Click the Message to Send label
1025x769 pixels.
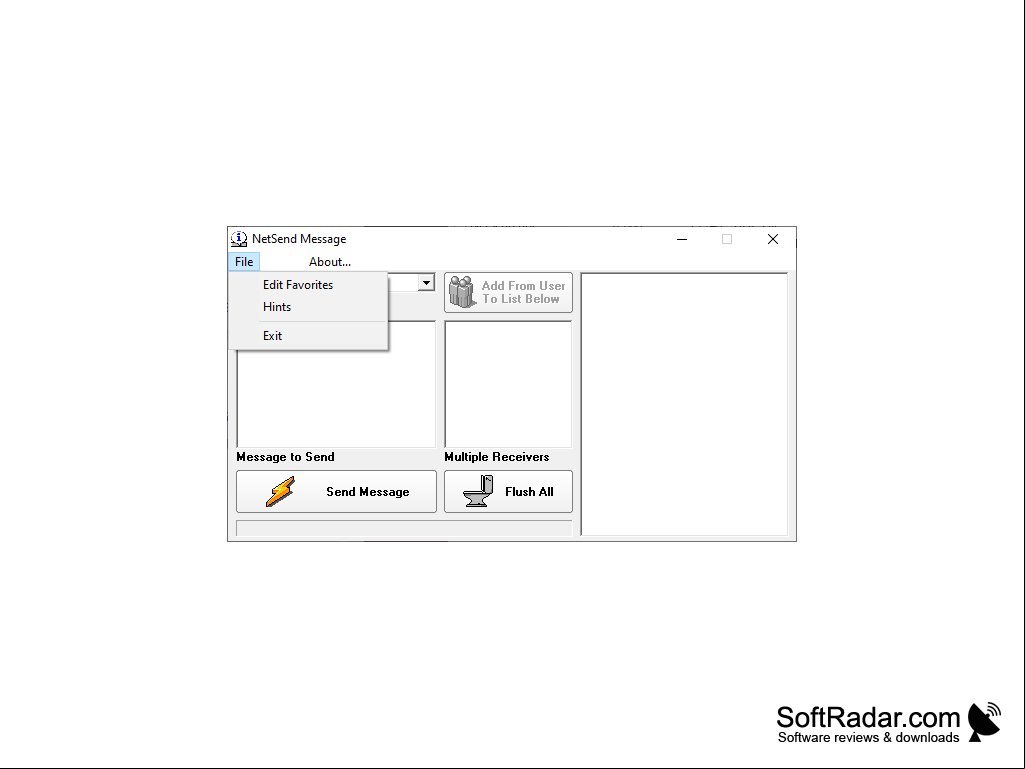pyautogui.click(x=285, y=457)
